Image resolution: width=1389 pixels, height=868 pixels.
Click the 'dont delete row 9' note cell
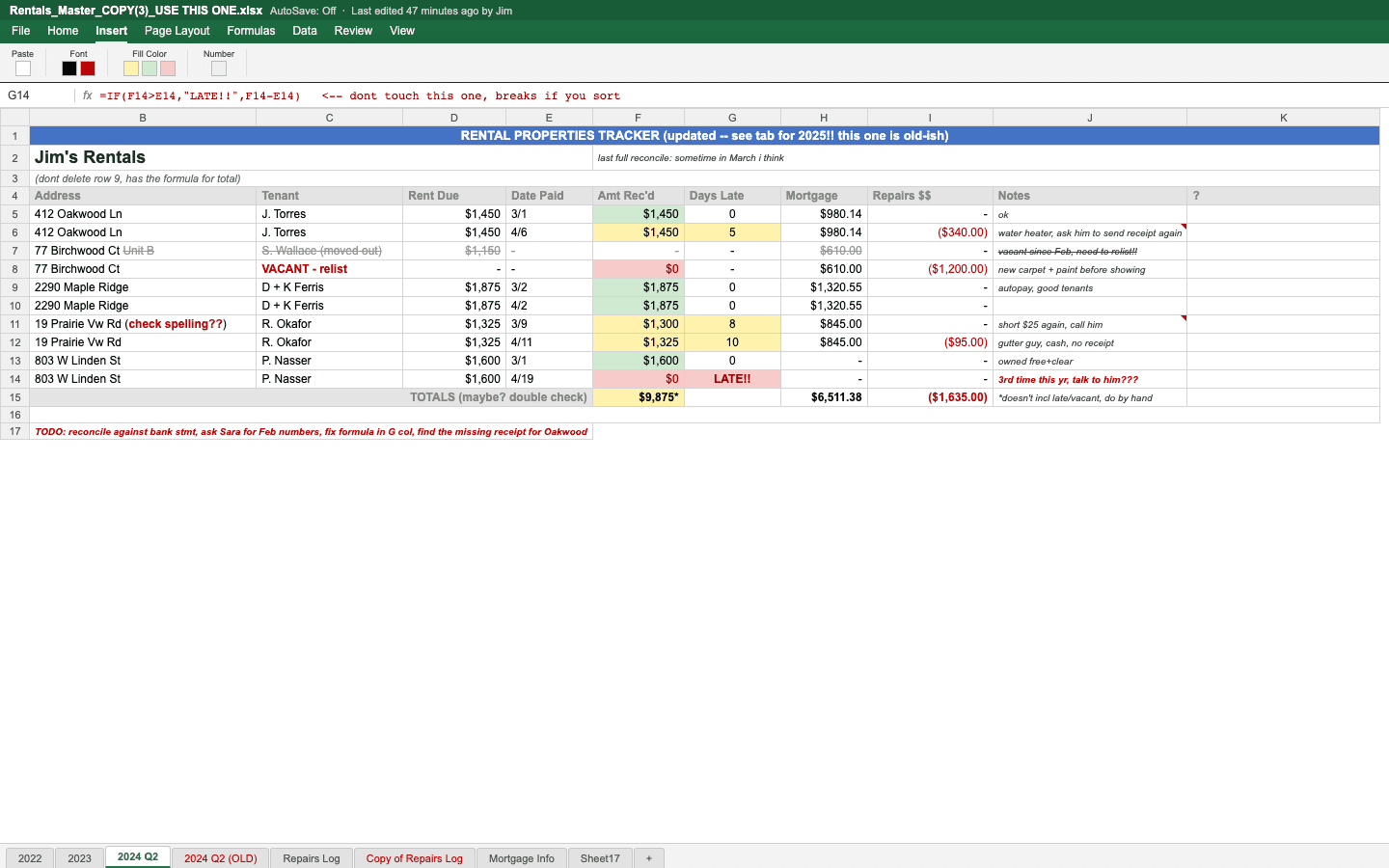coord(704,178)
